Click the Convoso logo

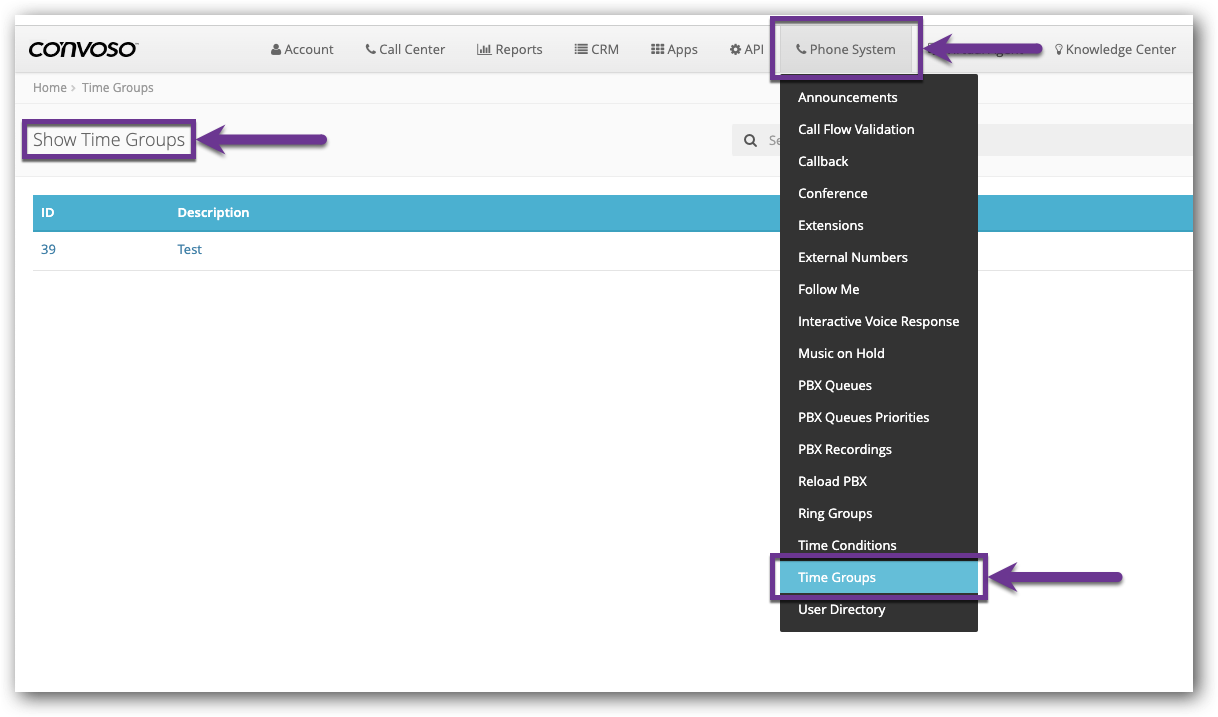83,49
